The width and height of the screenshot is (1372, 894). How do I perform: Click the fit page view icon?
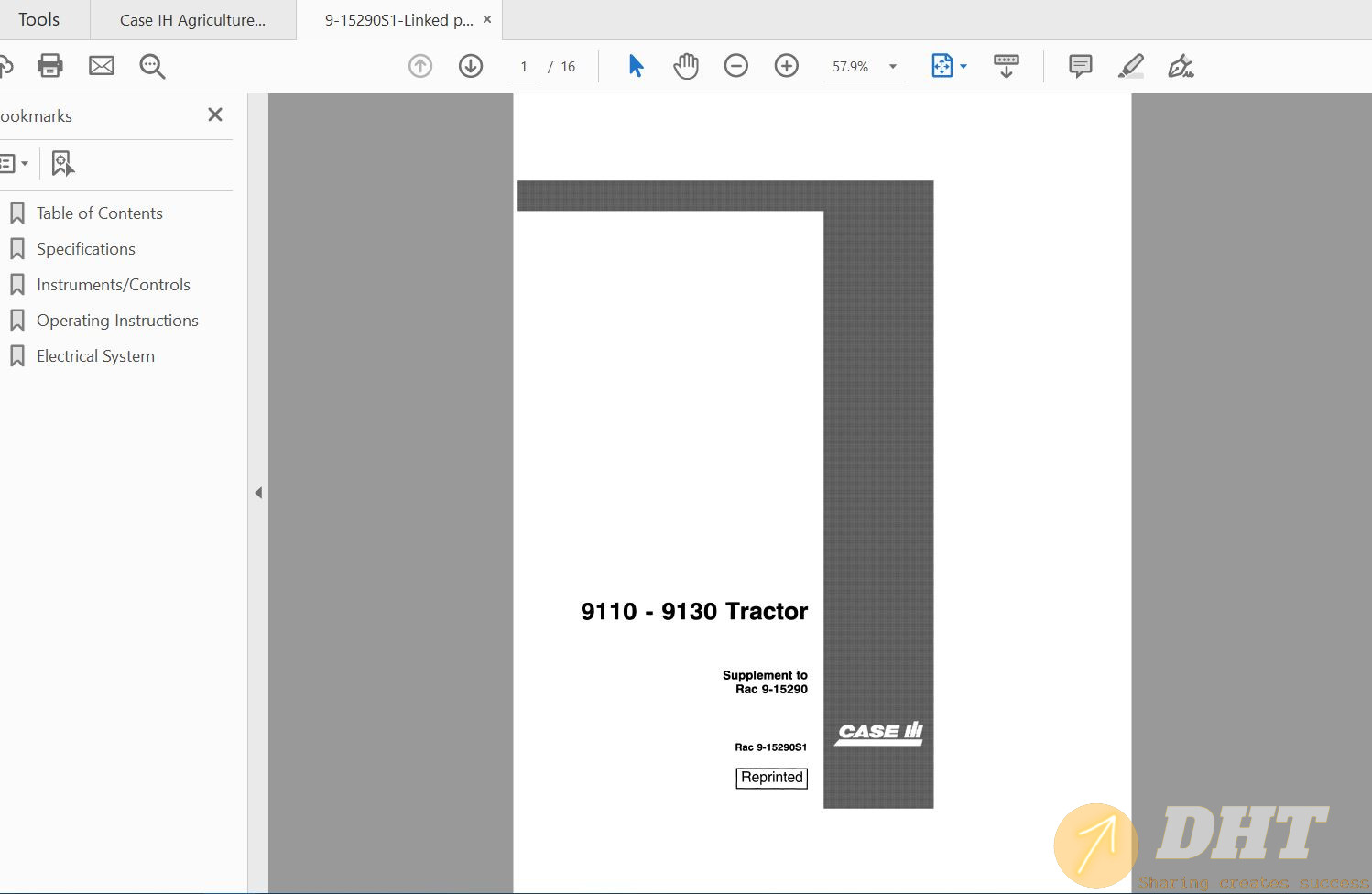pos(942,66)
